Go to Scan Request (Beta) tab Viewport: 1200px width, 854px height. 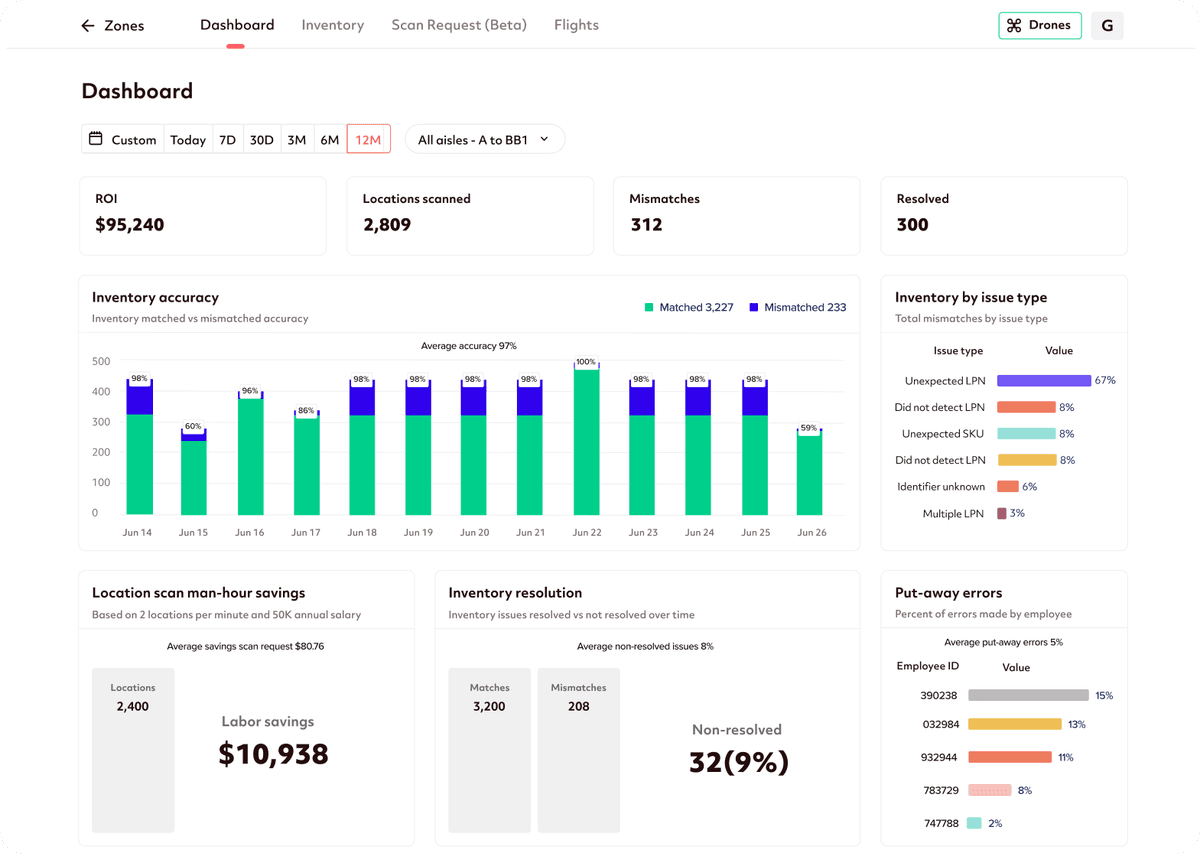[459, 25]
